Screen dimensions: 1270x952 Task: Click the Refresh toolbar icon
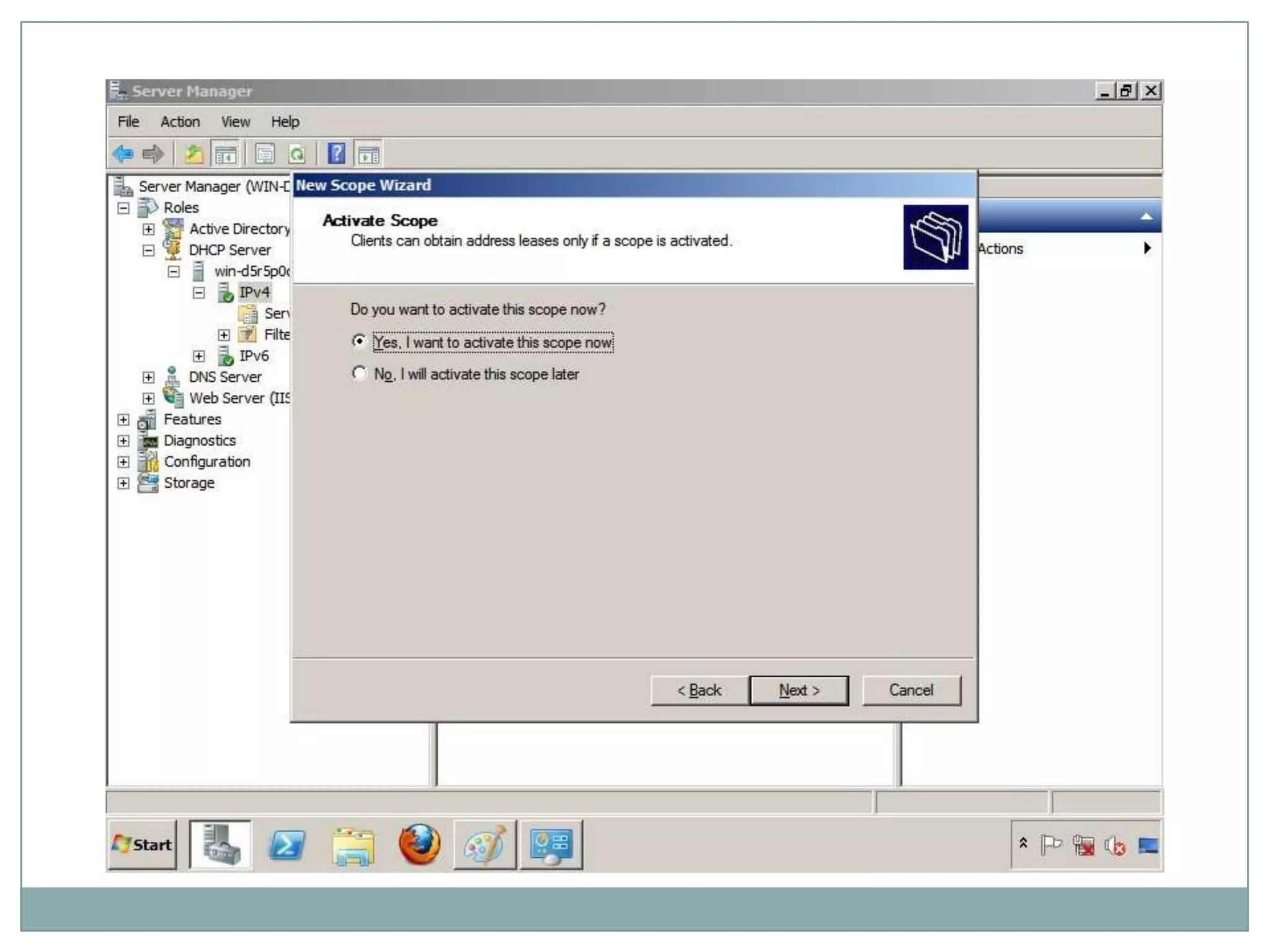pyautogui.click(x=297, y=154)
